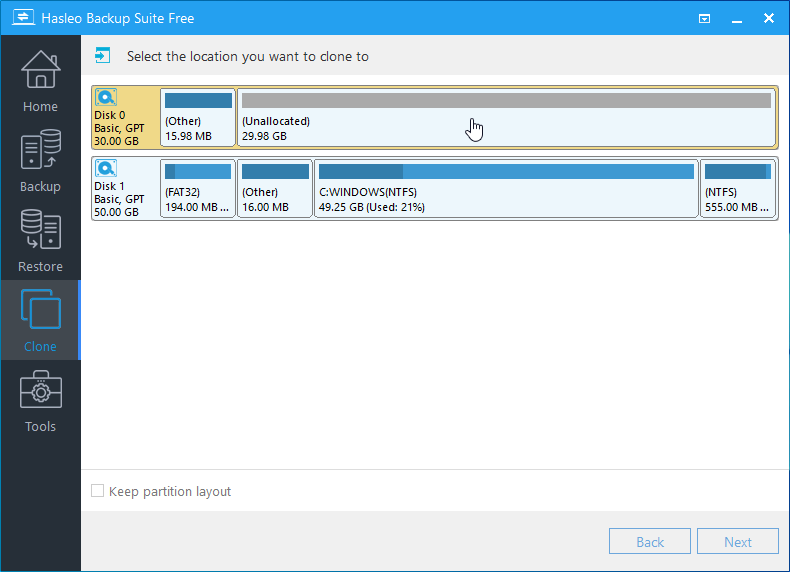Open the Home section icon
The image size is (790, 572).
click(40, 70)
